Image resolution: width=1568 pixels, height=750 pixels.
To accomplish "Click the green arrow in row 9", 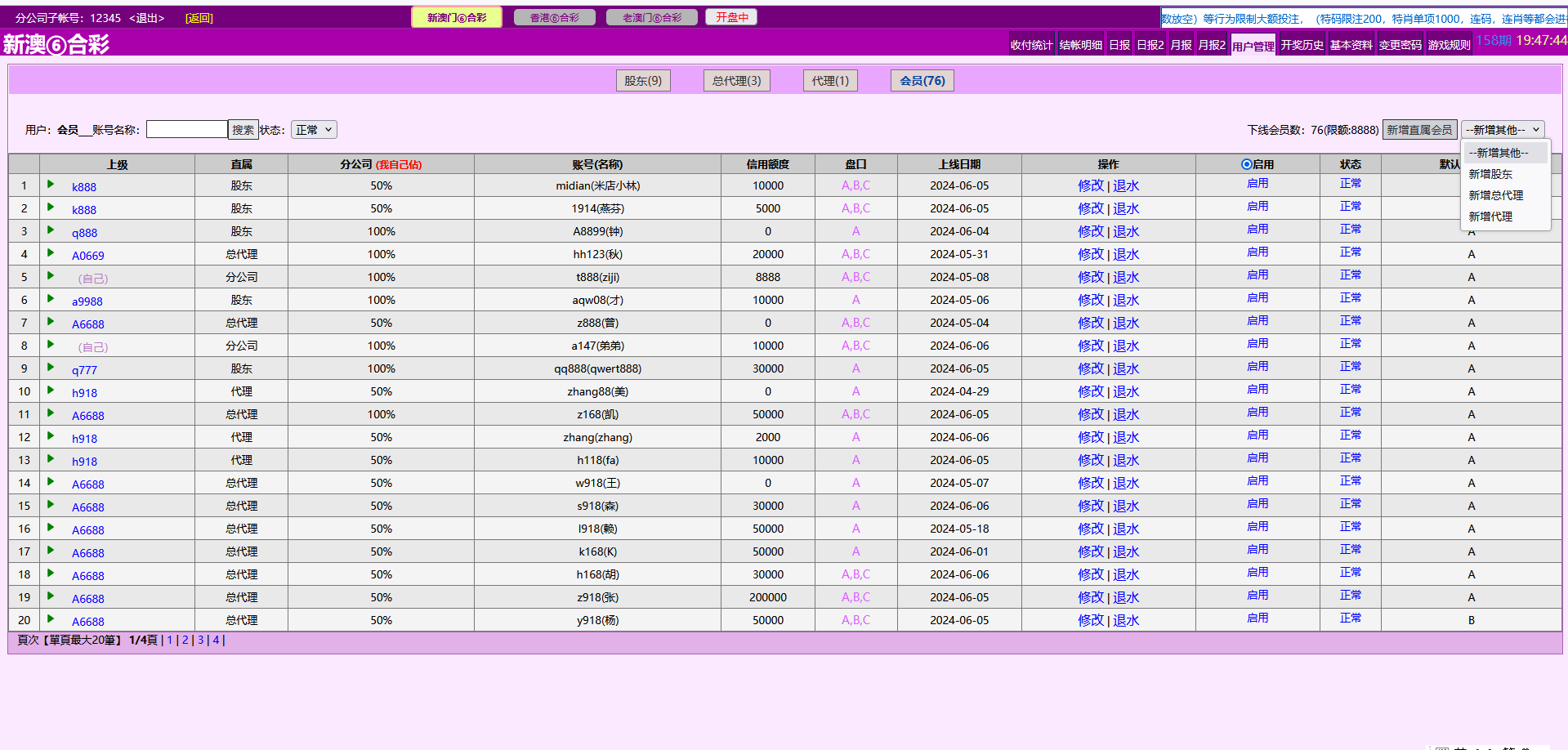I will (51, 368).
